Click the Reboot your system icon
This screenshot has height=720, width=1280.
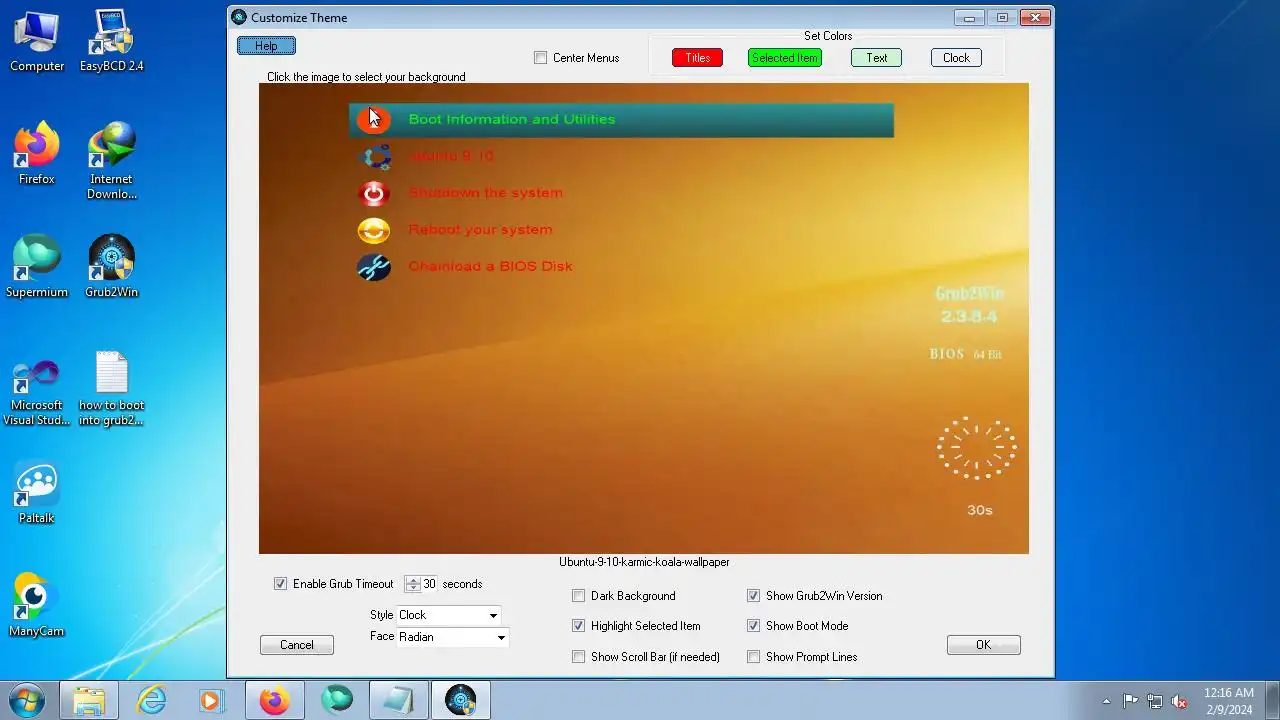(374, 230)
